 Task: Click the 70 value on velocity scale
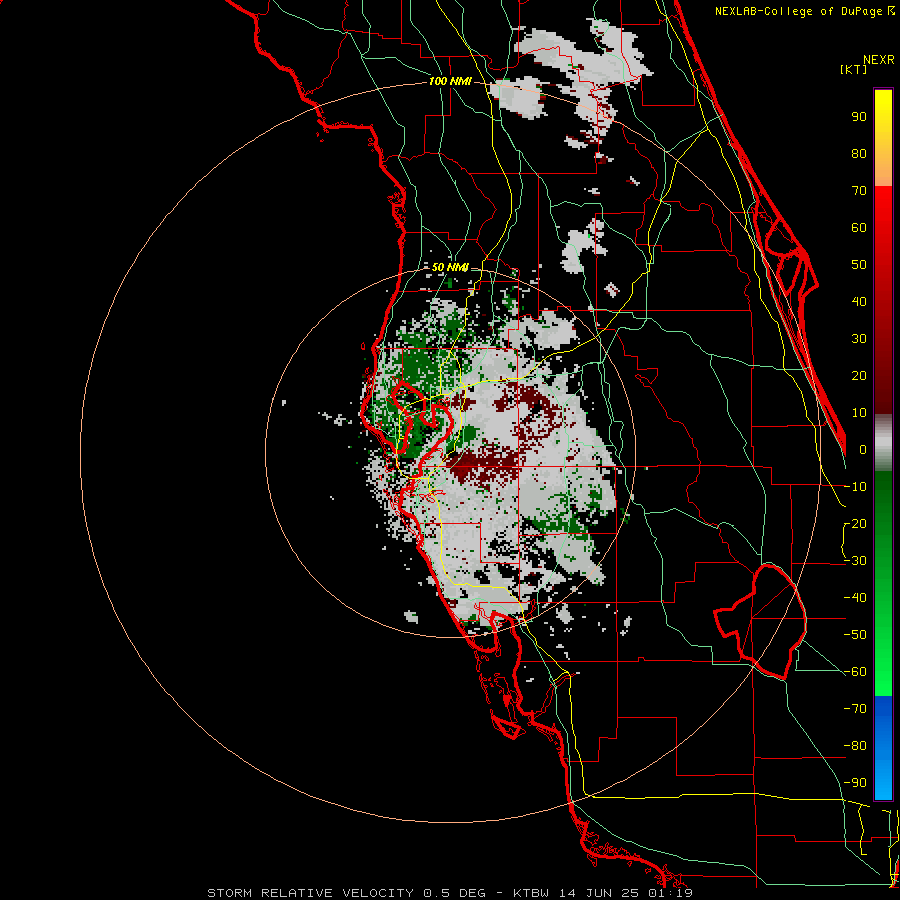click(x=859, y=191)
